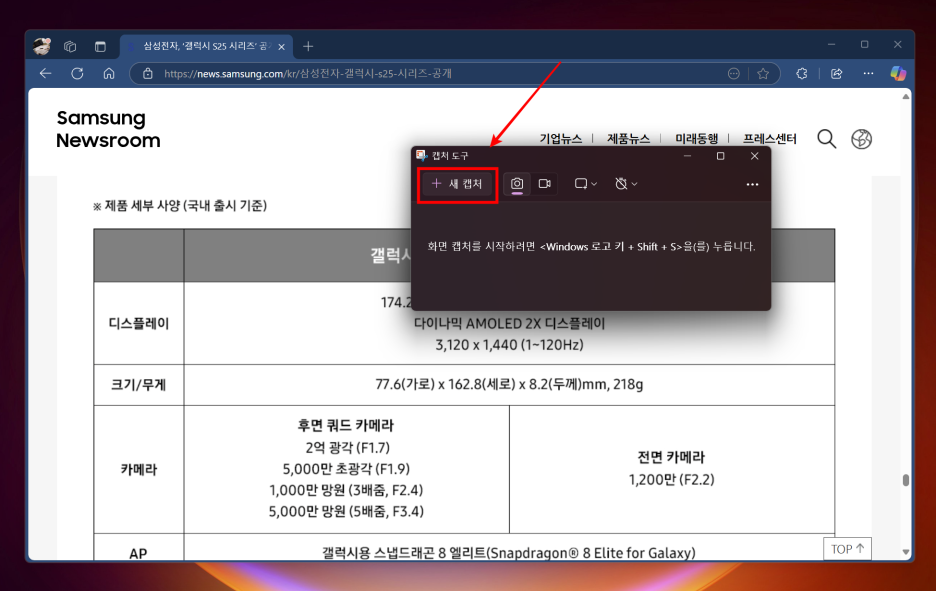Click the Edge share icon
936x591 pixels.
[837, 73]
